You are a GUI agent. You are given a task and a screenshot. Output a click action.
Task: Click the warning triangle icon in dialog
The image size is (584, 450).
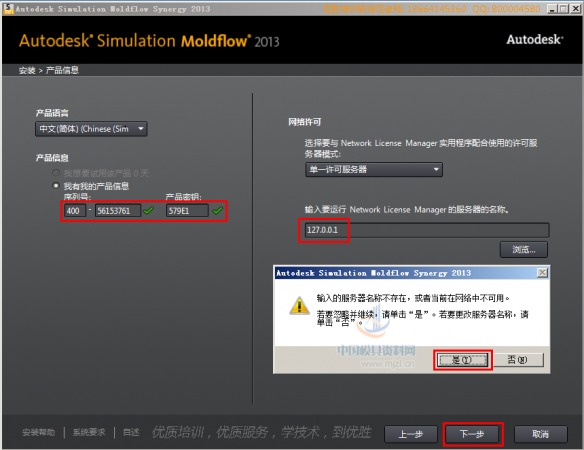pos(299,305)
